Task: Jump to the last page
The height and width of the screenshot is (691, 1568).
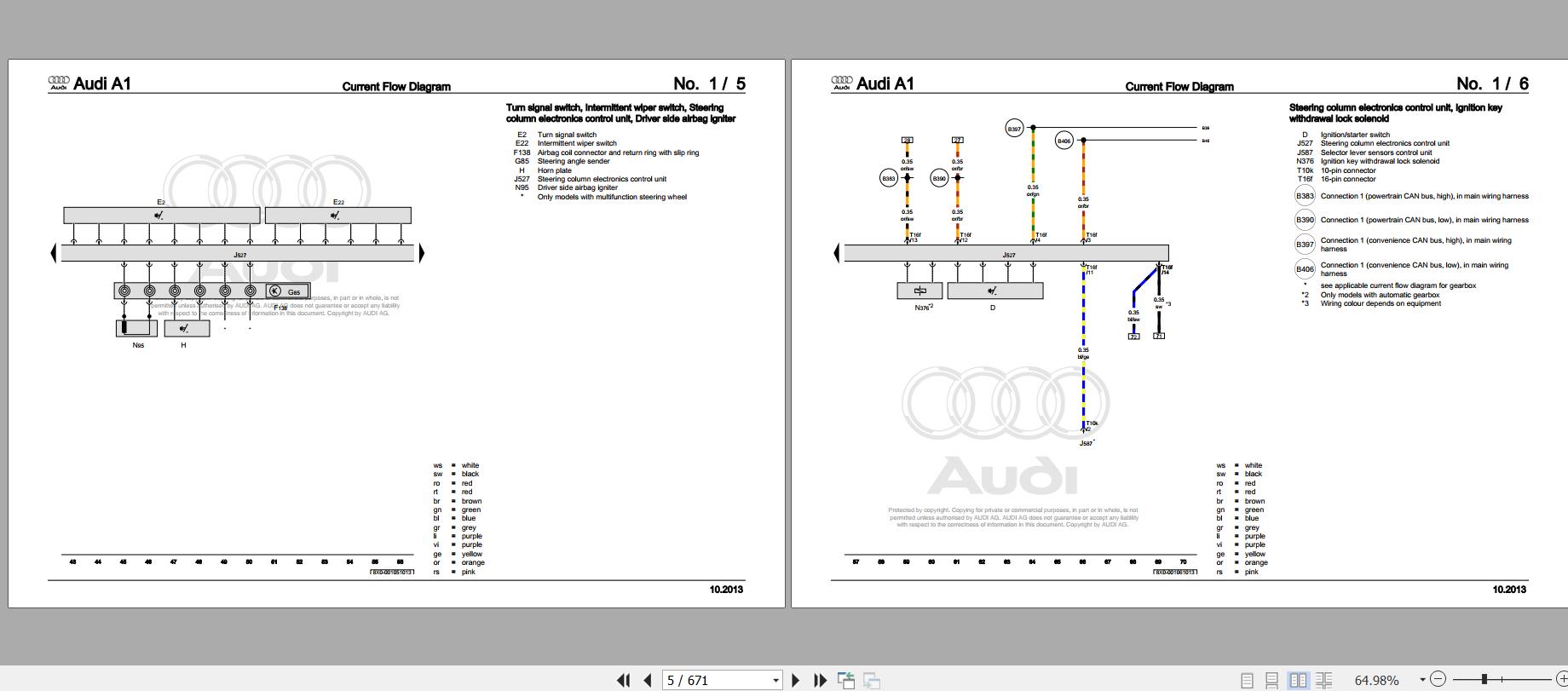Action: [820, 680]
